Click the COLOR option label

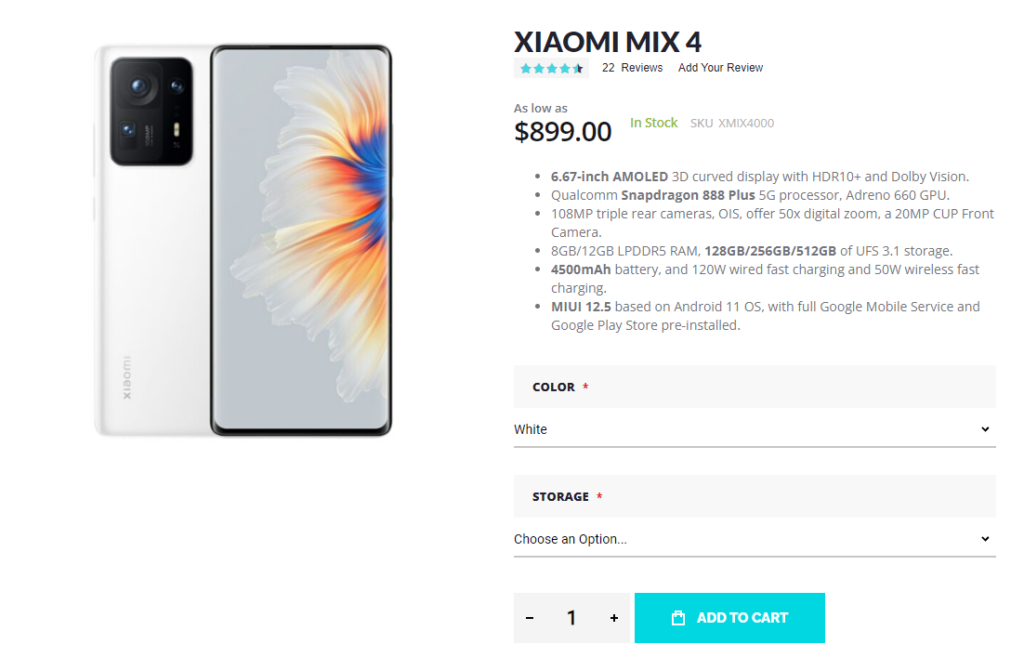click(x=553, y=387)
